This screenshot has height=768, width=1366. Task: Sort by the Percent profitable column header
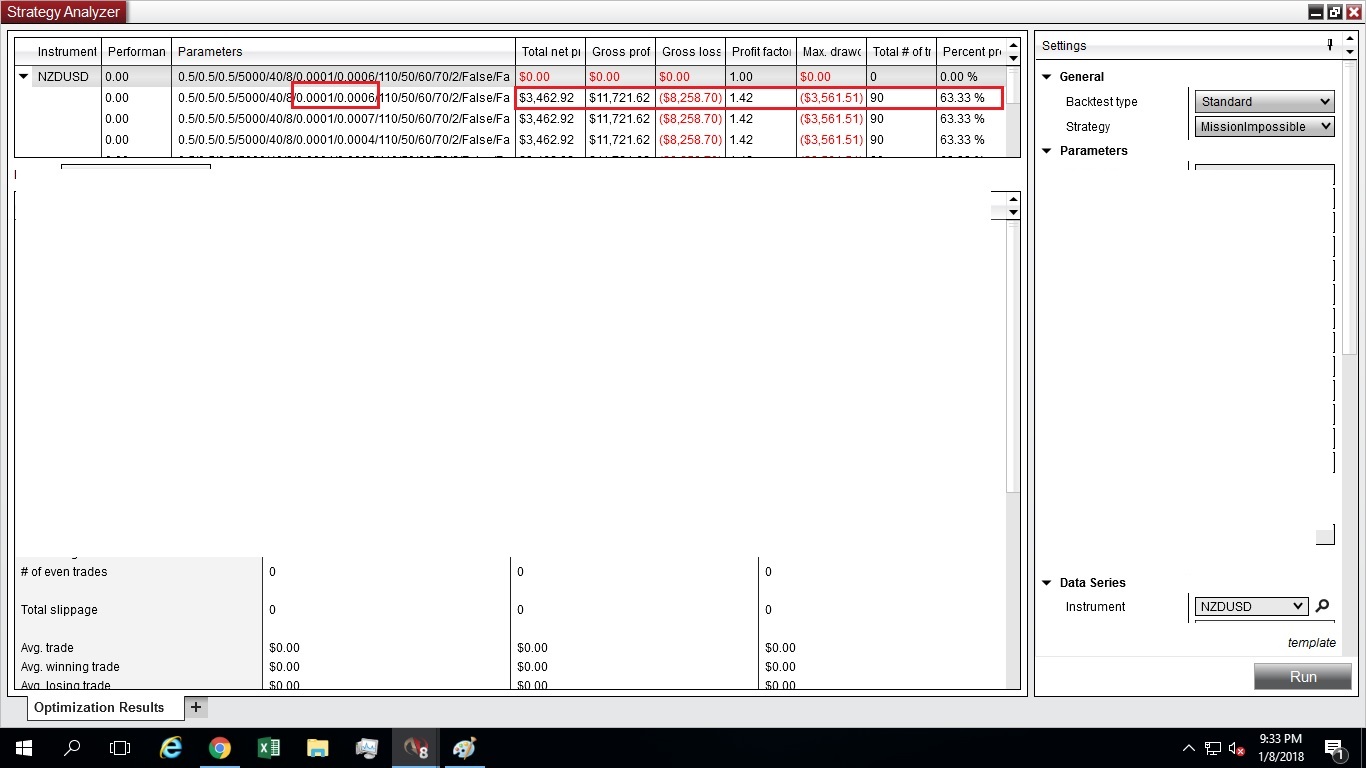tap(971, 52)
